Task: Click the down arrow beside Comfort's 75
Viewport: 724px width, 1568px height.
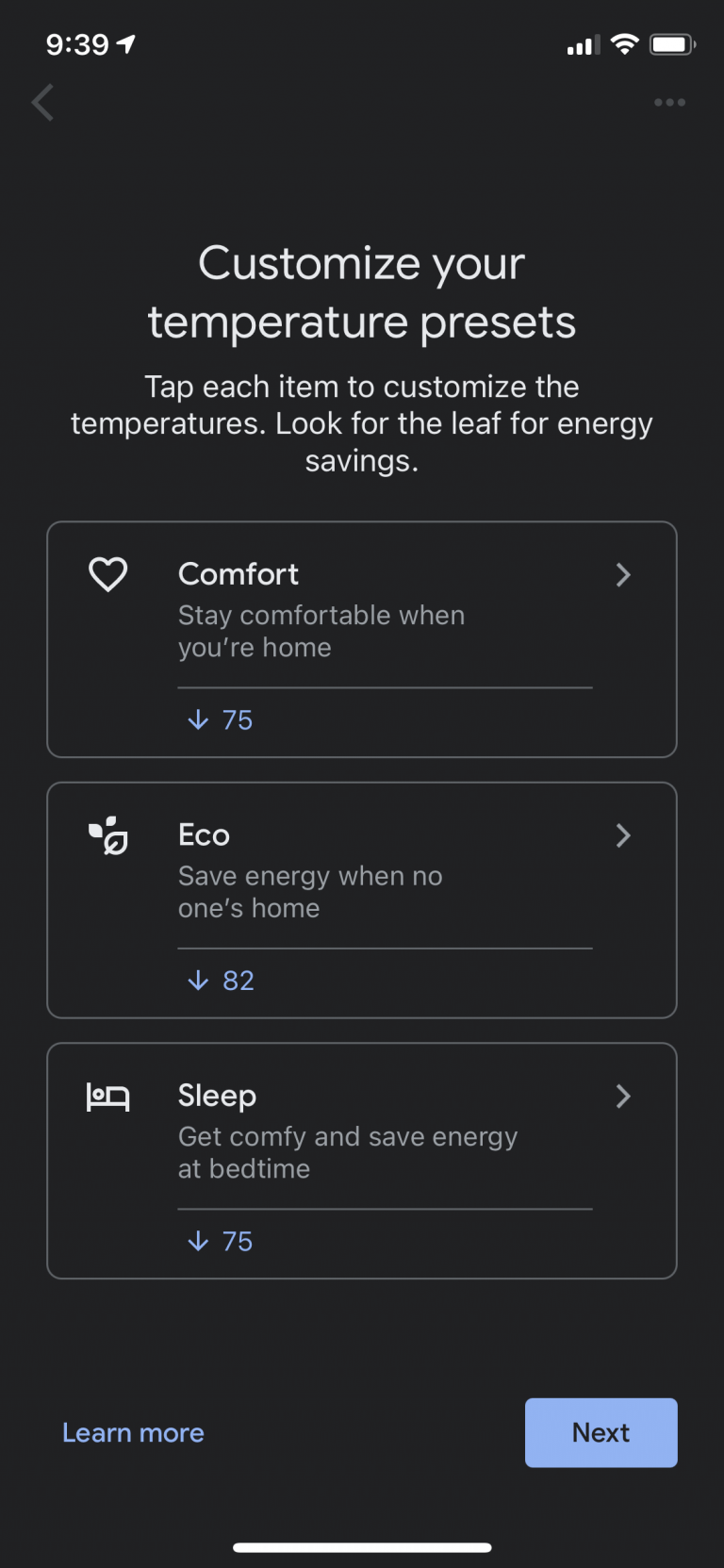Action: point(197,718)
